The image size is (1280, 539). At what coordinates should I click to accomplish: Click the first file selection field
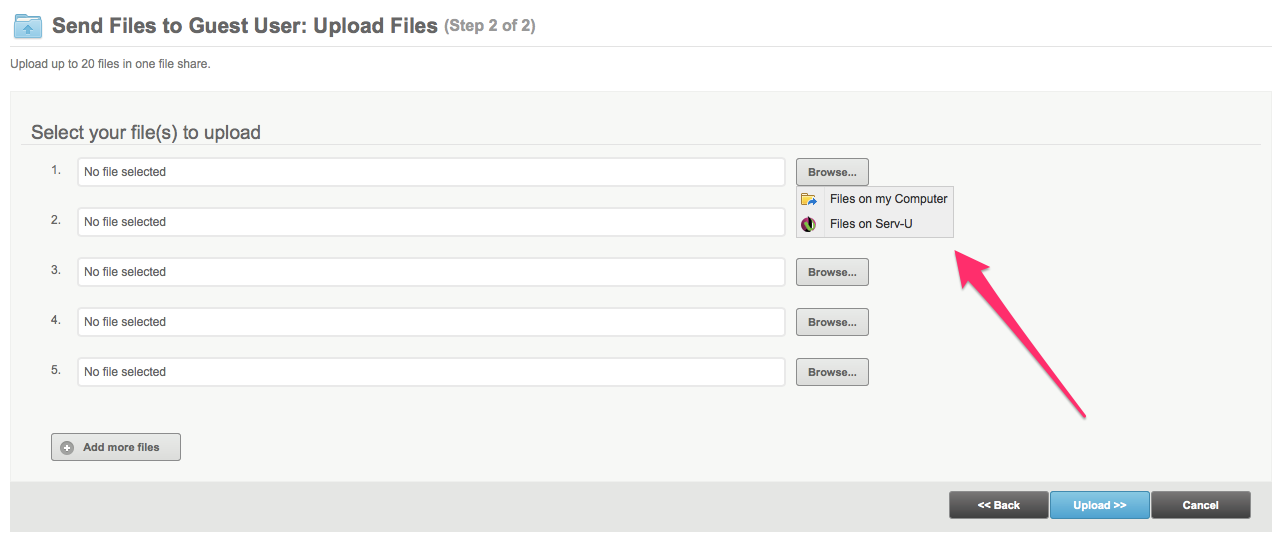coord(431,172)
